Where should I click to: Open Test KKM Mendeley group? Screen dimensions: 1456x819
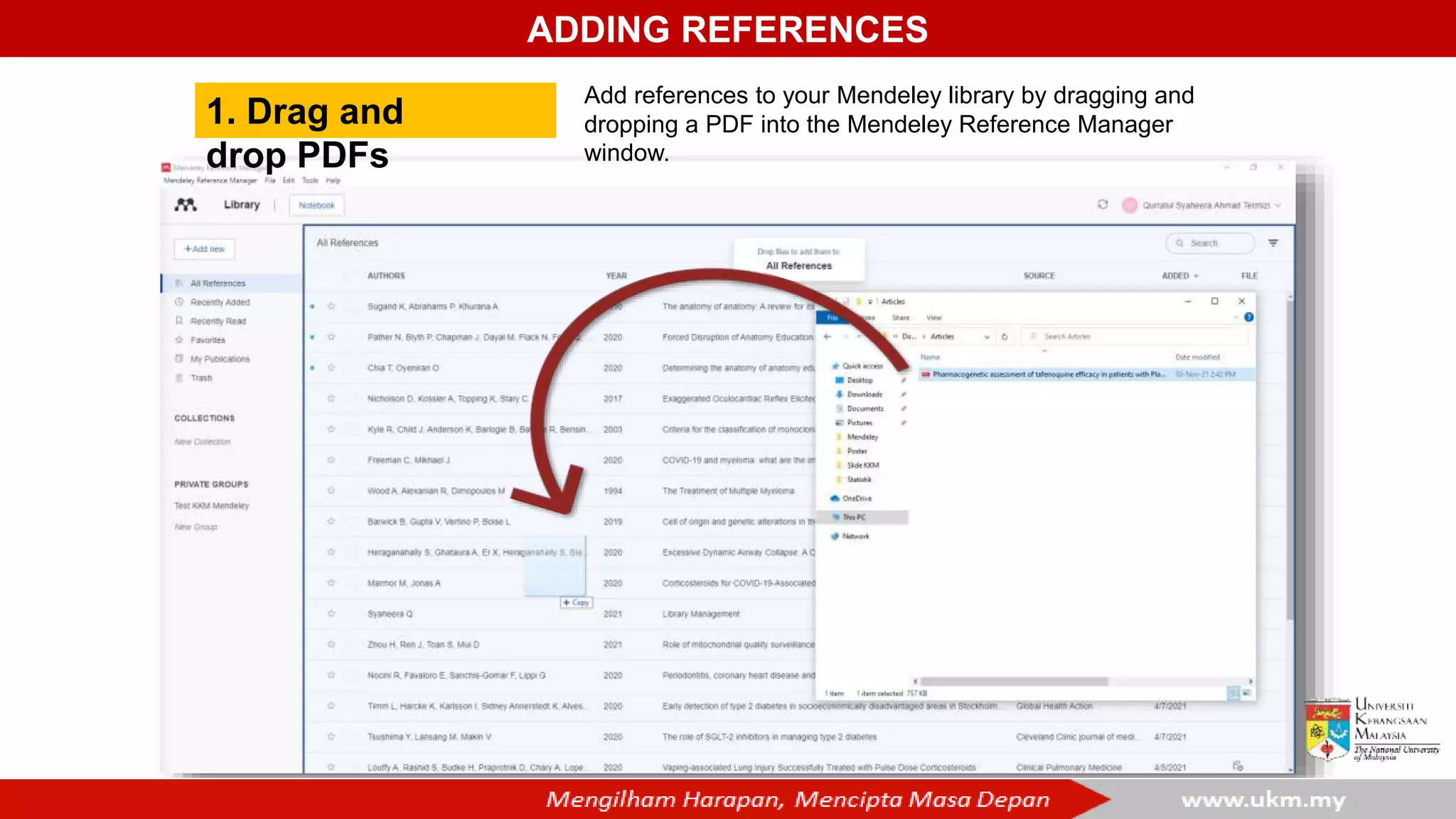(x=212, y=505)
